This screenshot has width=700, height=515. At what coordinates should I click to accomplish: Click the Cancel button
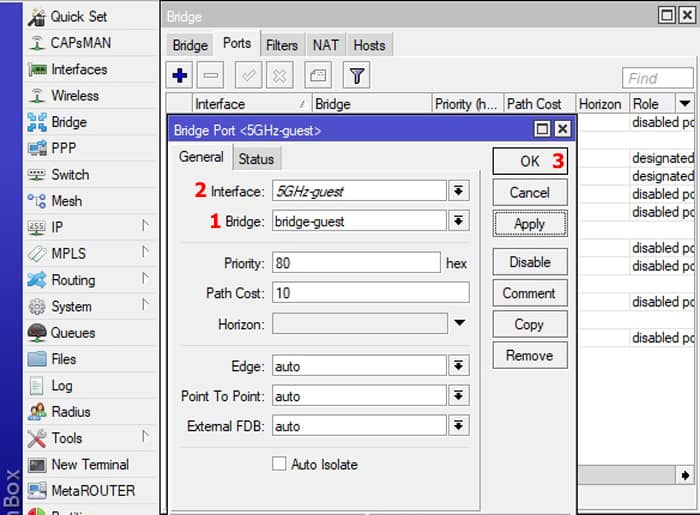[x=530, y=193]
